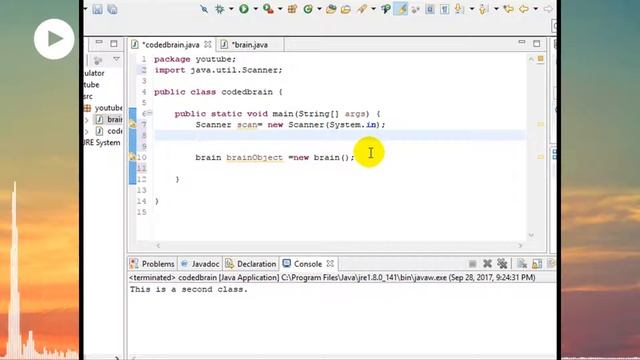Click the Search flashlight icon
Image resolution: width=640 pixels, height=360 pixels.
point(362,9)
